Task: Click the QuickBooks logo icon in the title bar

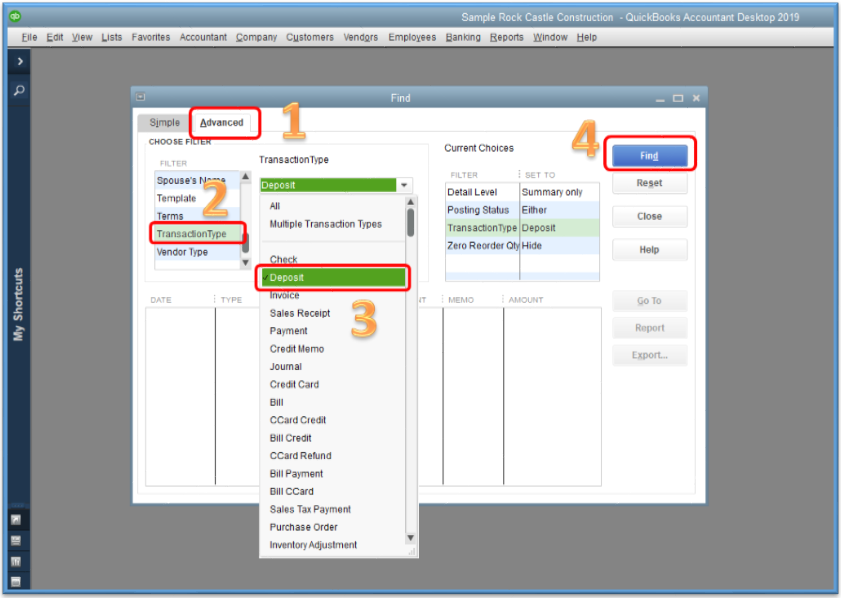Action: (14, 17)
